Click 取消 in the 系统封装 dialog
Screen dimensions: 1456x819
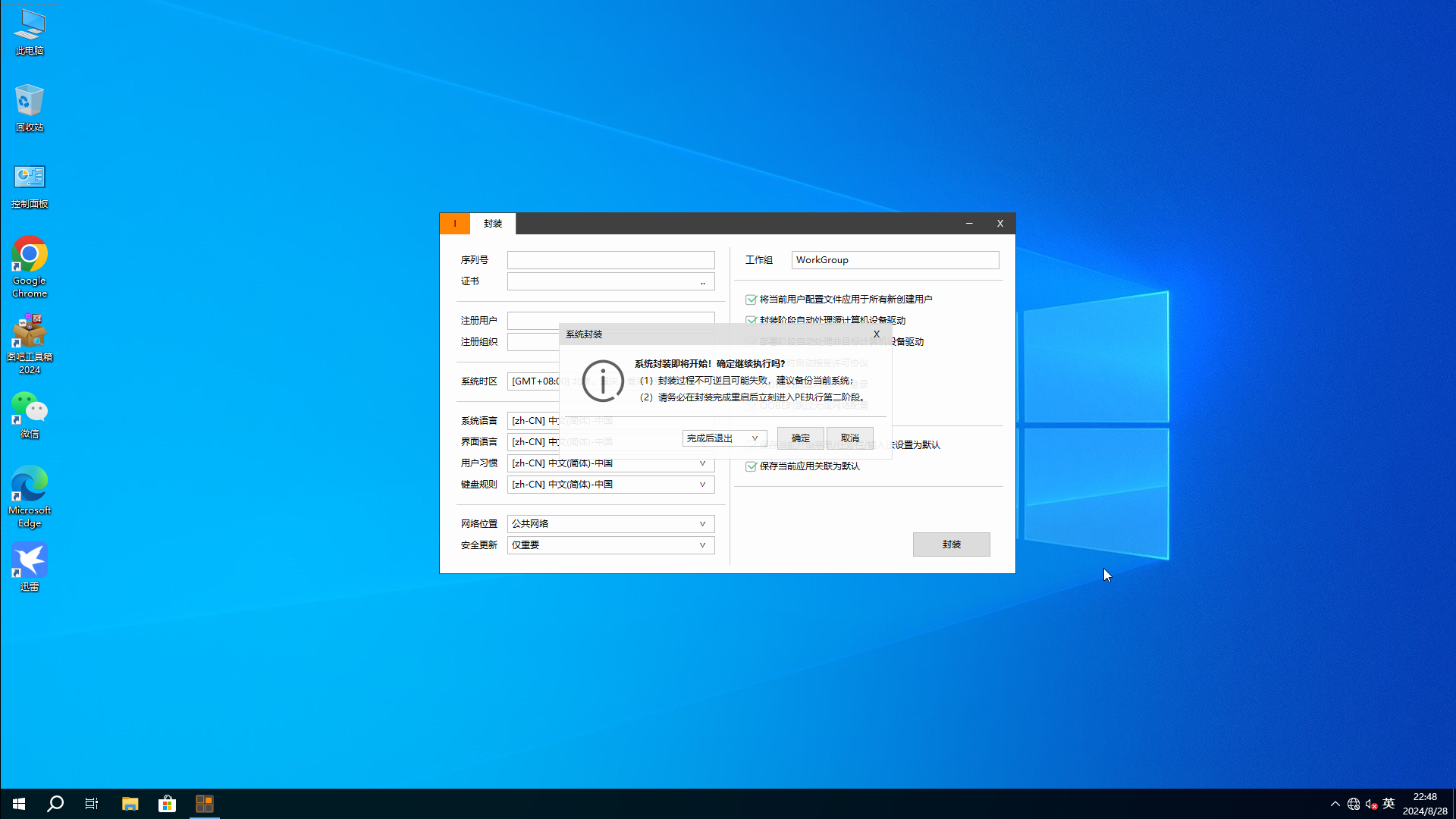(x=850, y=438)
